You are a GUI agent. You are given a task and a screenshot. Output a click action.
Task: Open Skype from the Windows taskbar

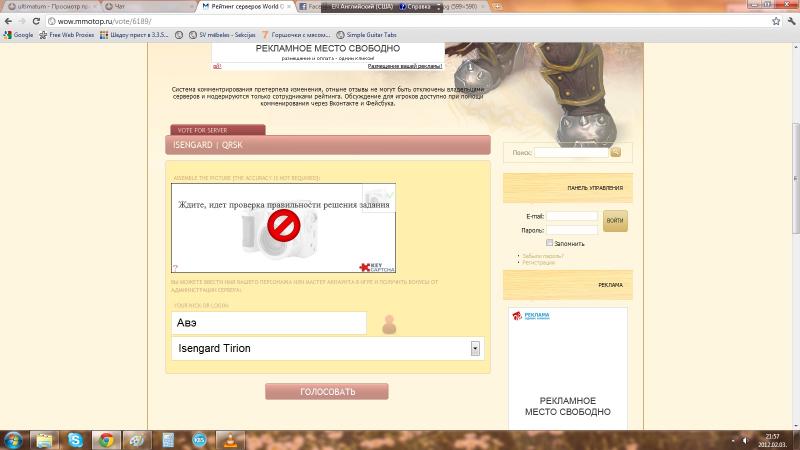pos(75,439)
